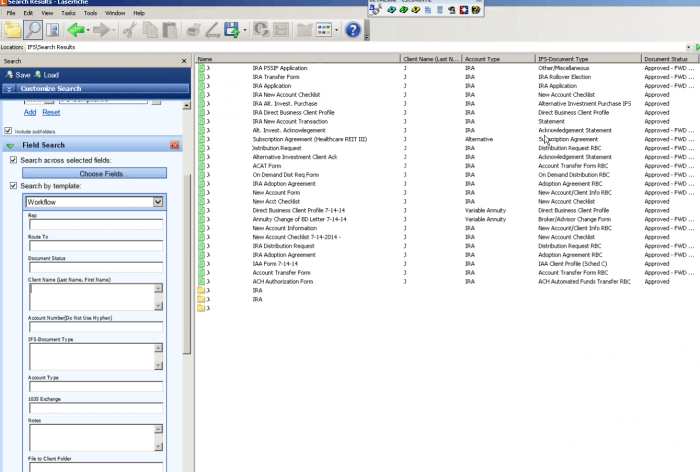Toggle the preview pane toolbar icon
Image resolution: width=700 pixels, height=472 pixels.
53,30
